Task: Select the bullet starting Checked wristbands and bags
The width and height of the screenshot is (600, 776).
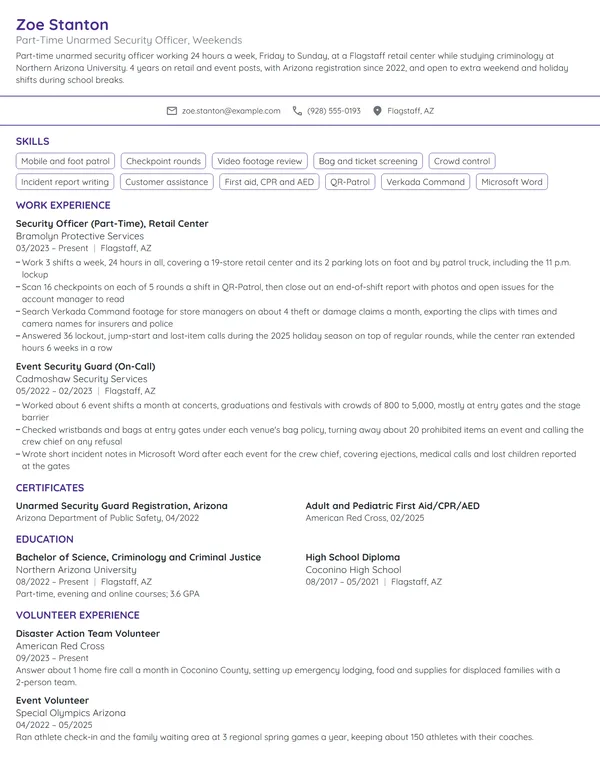Action: [300, 436]
